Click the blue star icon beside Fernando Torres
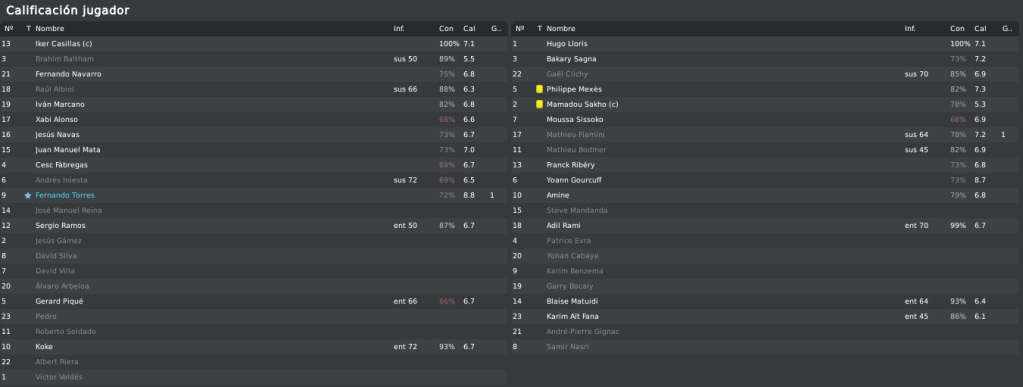Viewport: 1023px width, 387px height. click(28, 195)
